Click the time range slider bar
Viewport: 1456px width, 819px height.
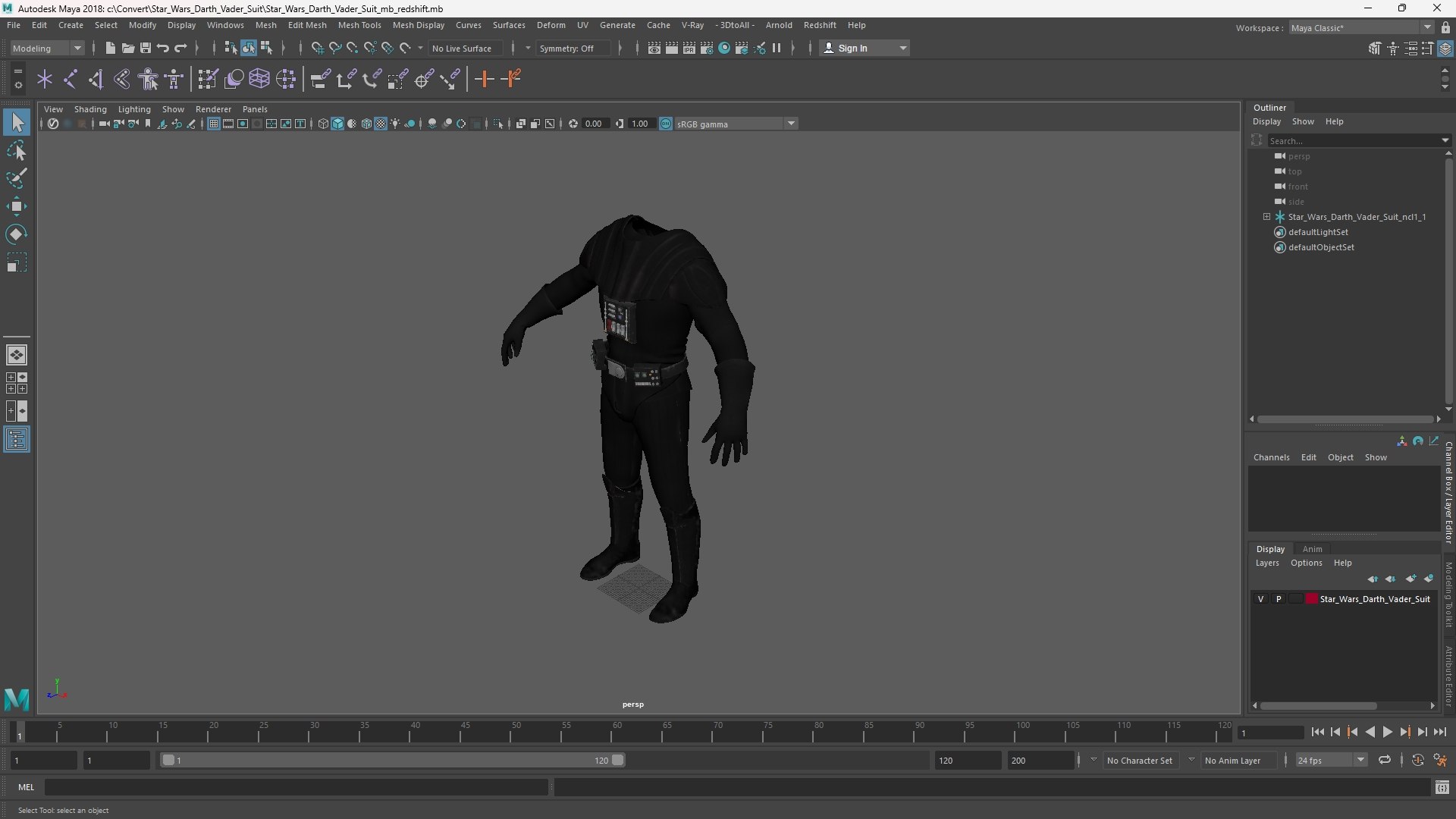[392, 760]
